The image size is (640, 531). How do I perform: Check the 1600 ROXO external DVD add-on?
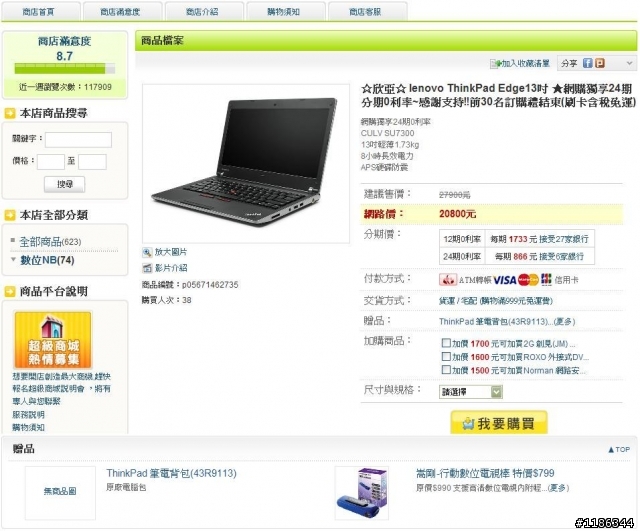446,356
